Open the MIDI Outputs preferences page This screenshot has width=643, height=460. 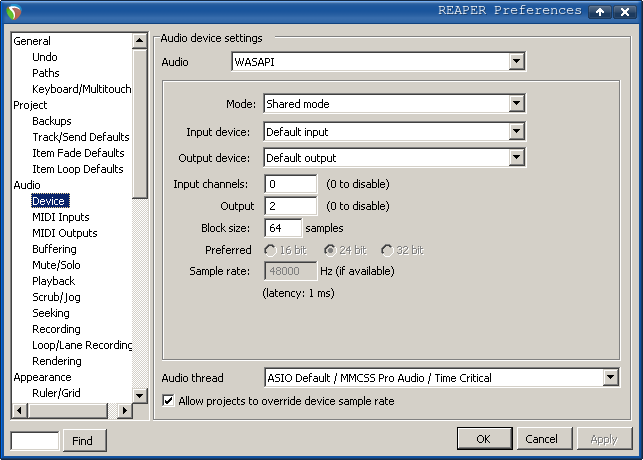point(65,233)
